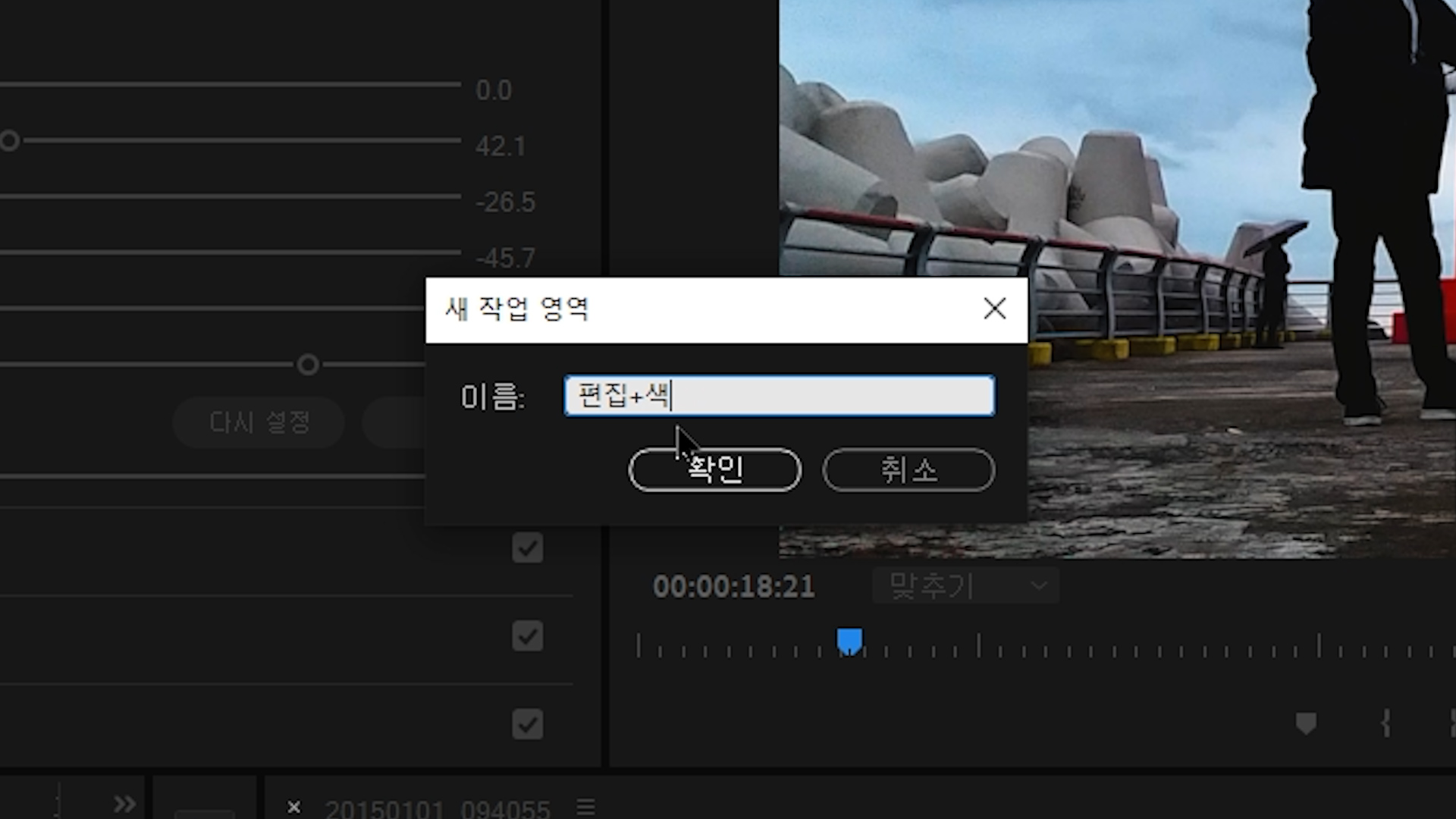Click the 확인 button to confirm
The image size is (1456, 819).
tap(714, 470)
